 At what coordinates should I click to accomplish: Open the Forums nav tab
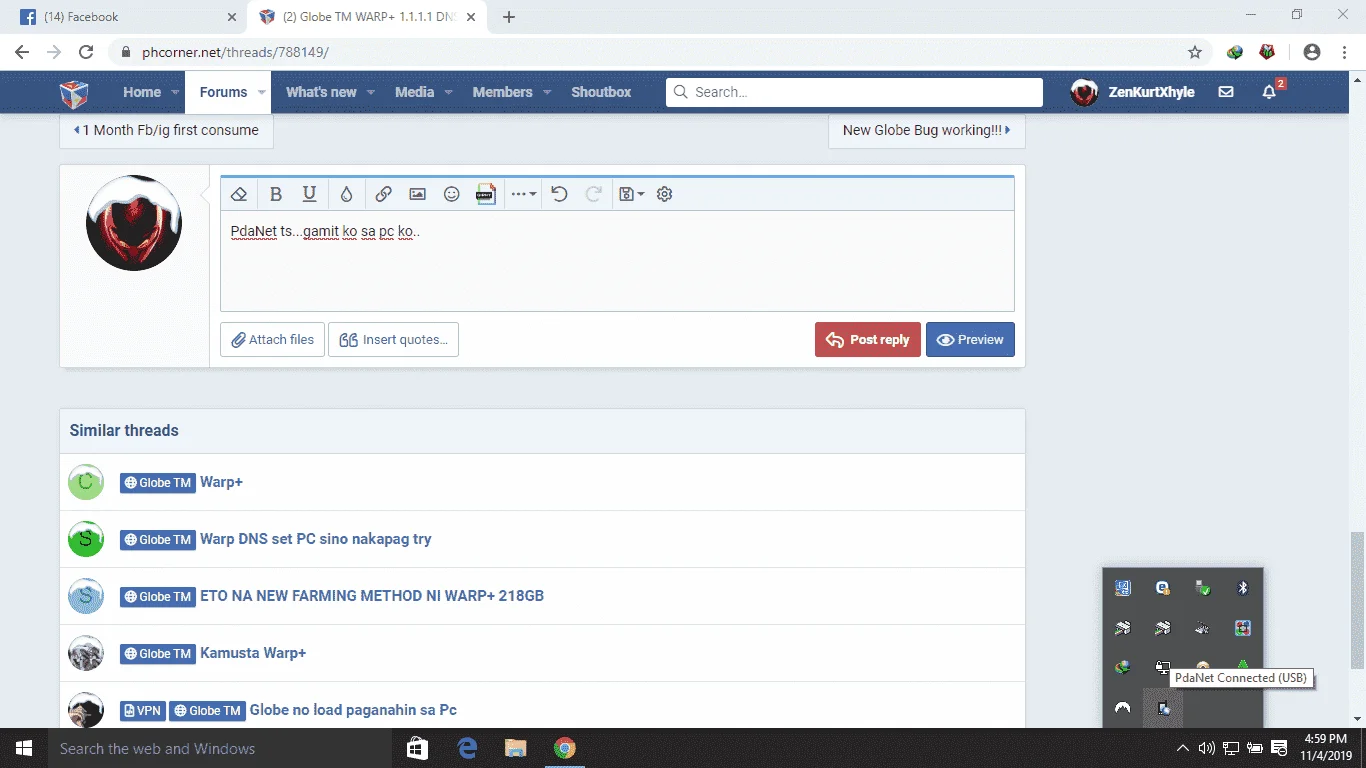[223, 92]
